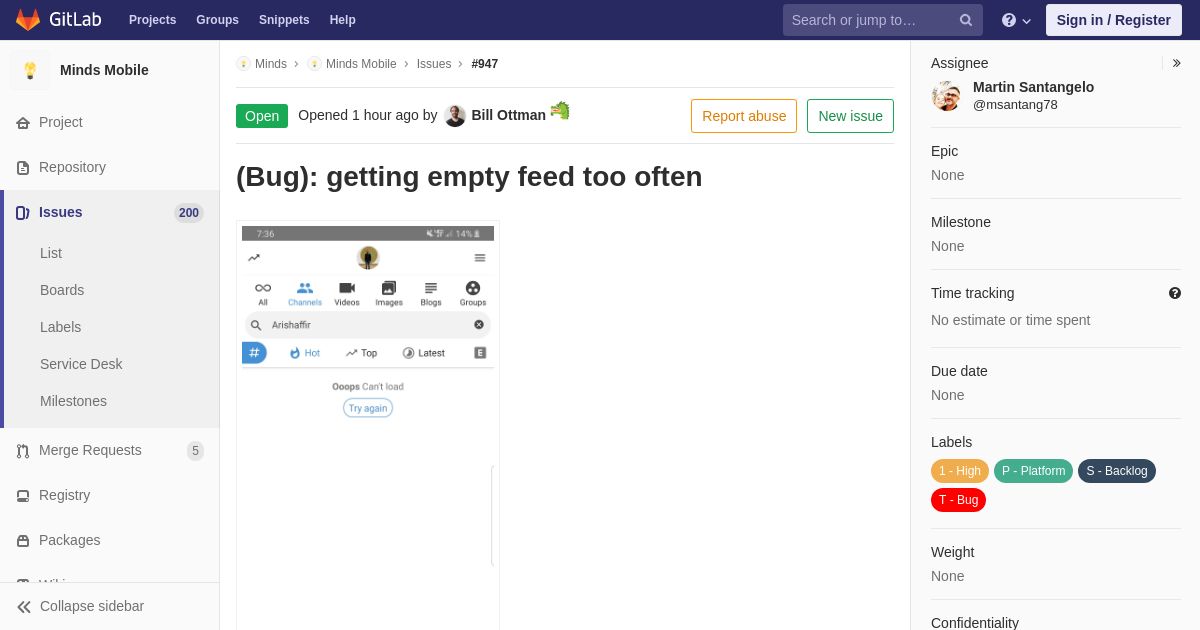Click the Time tracking help icon
The height and width of the screenshot is (630, 1200).
[1175, 293]
